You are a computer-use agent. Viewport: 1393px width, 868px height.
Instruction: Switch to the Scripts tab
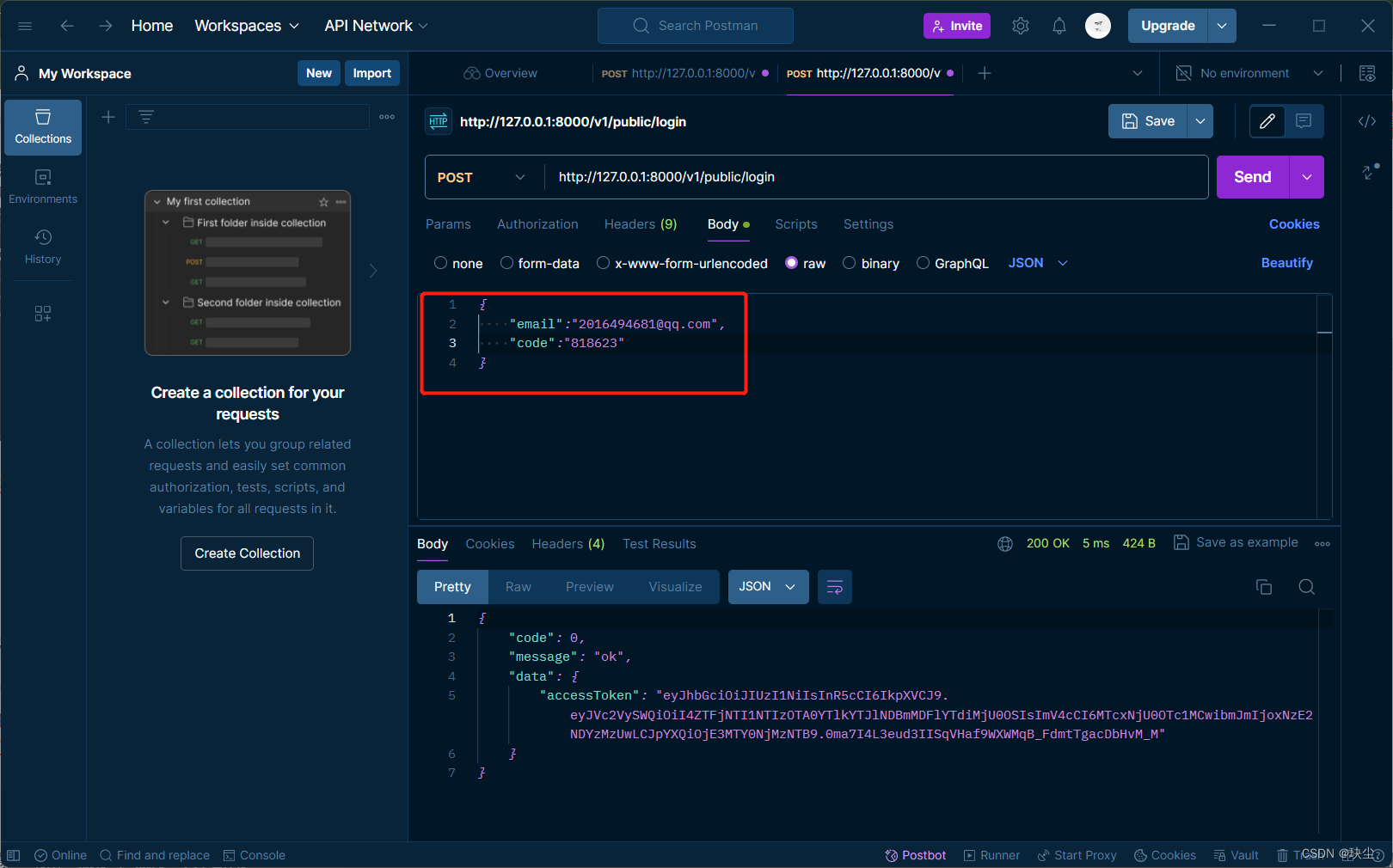(796, 224)
